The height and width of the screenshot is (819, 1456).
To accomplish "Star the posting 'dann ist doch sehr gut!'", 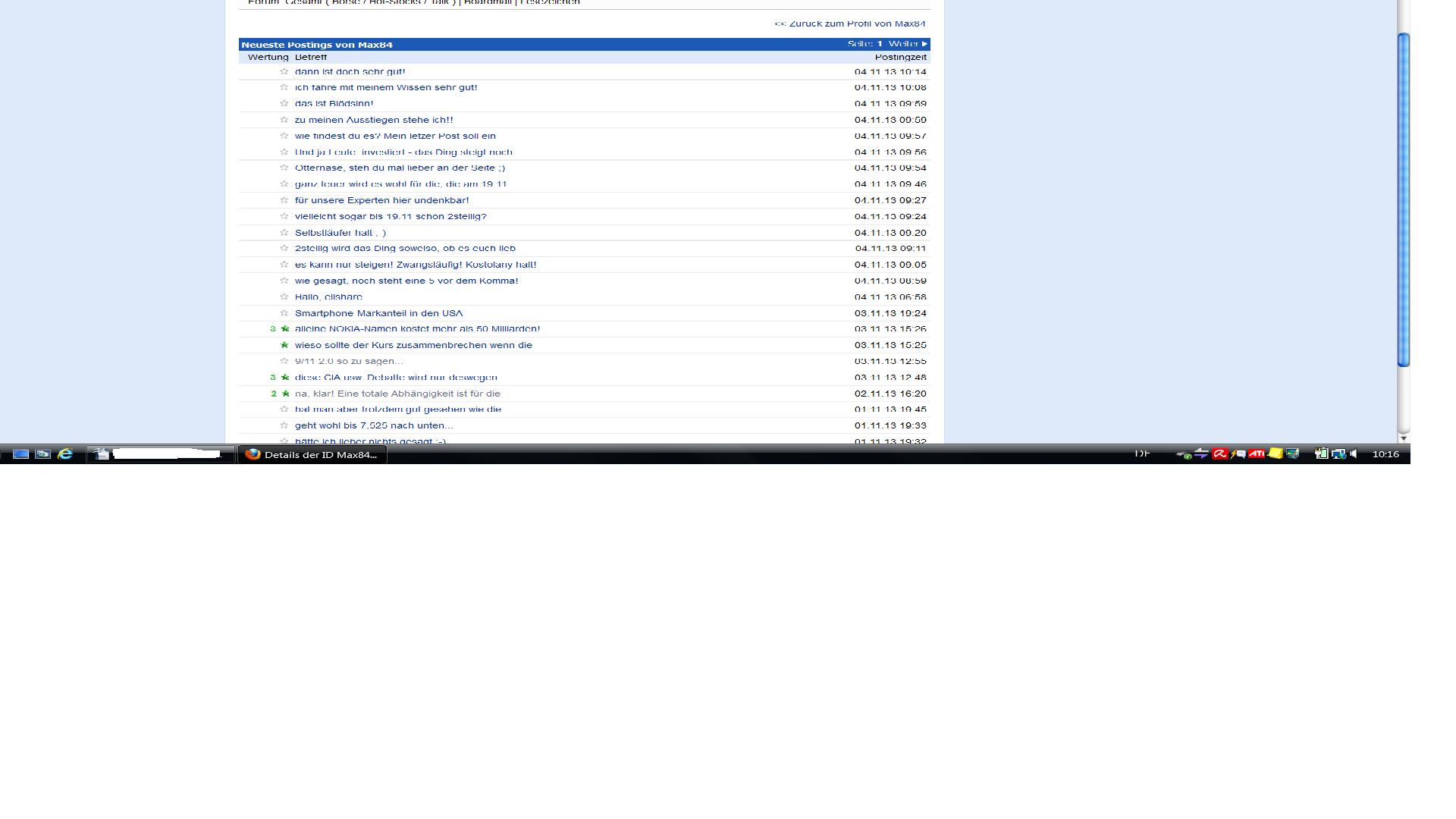I will click(284, 72).
